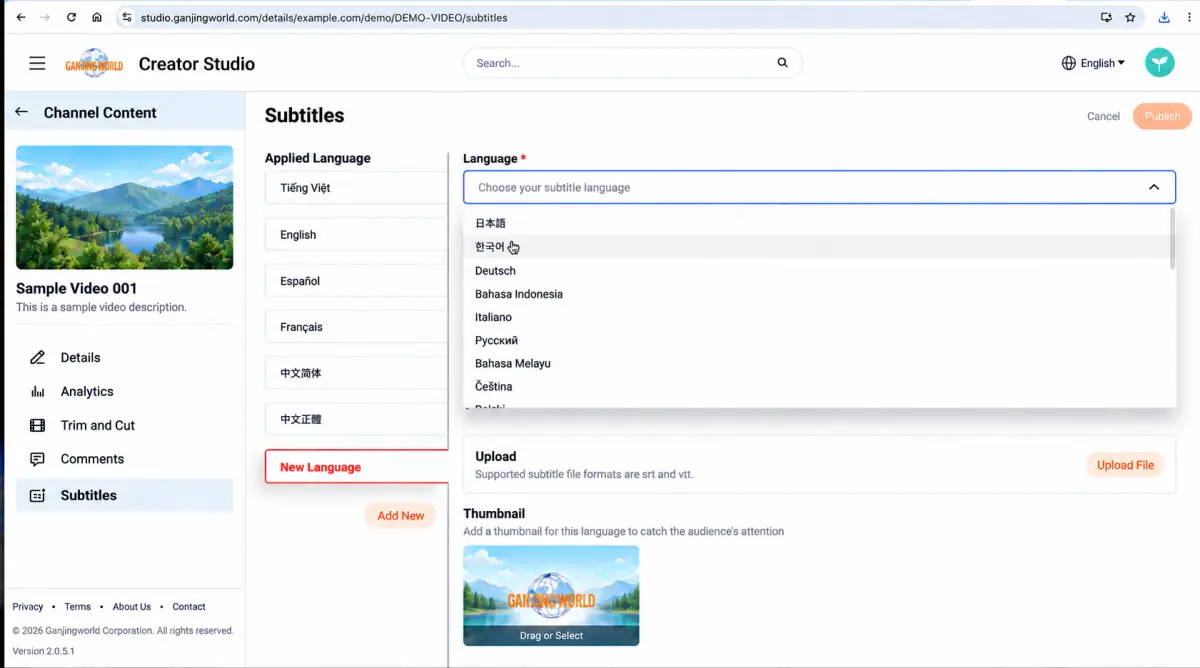
Task: Reload the browser page
Action: click(71, 17)
